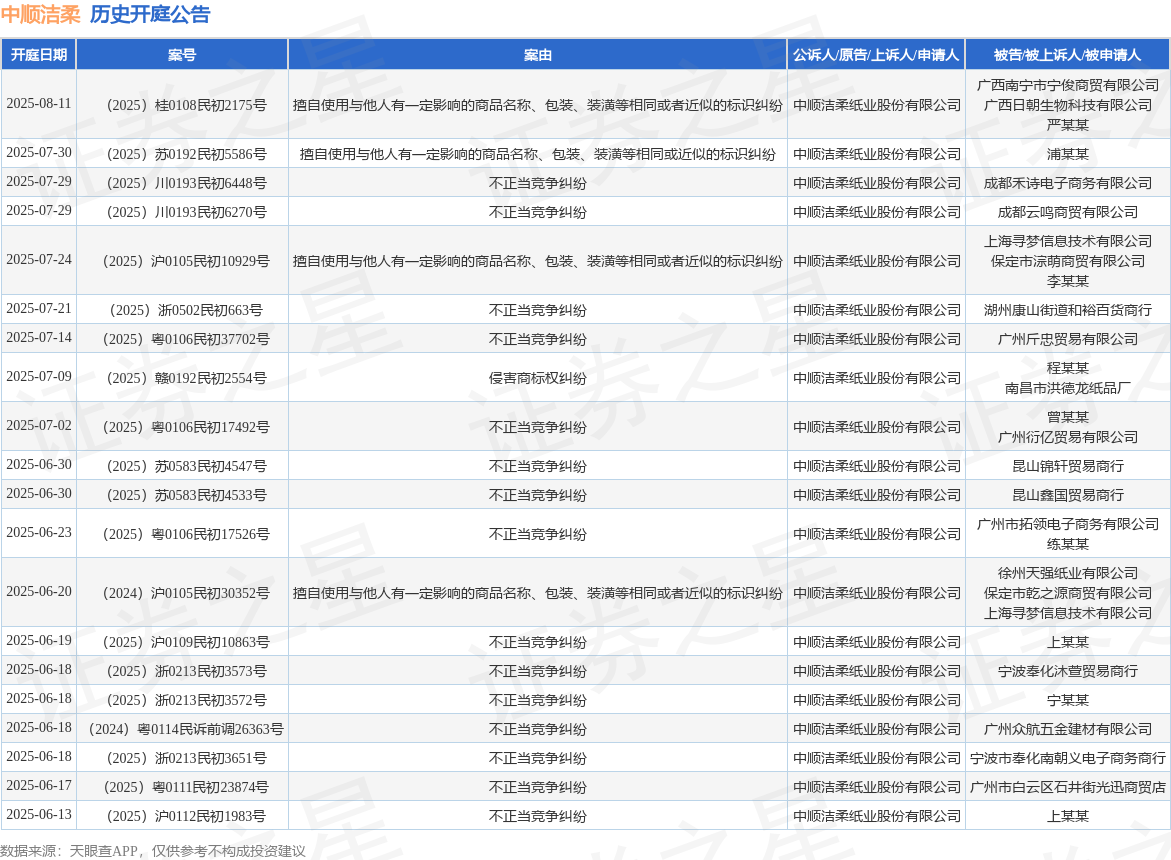This screenshot has width=1171, height=860.
Task: Select the 案由 column header
Action: tap(538, 54)
